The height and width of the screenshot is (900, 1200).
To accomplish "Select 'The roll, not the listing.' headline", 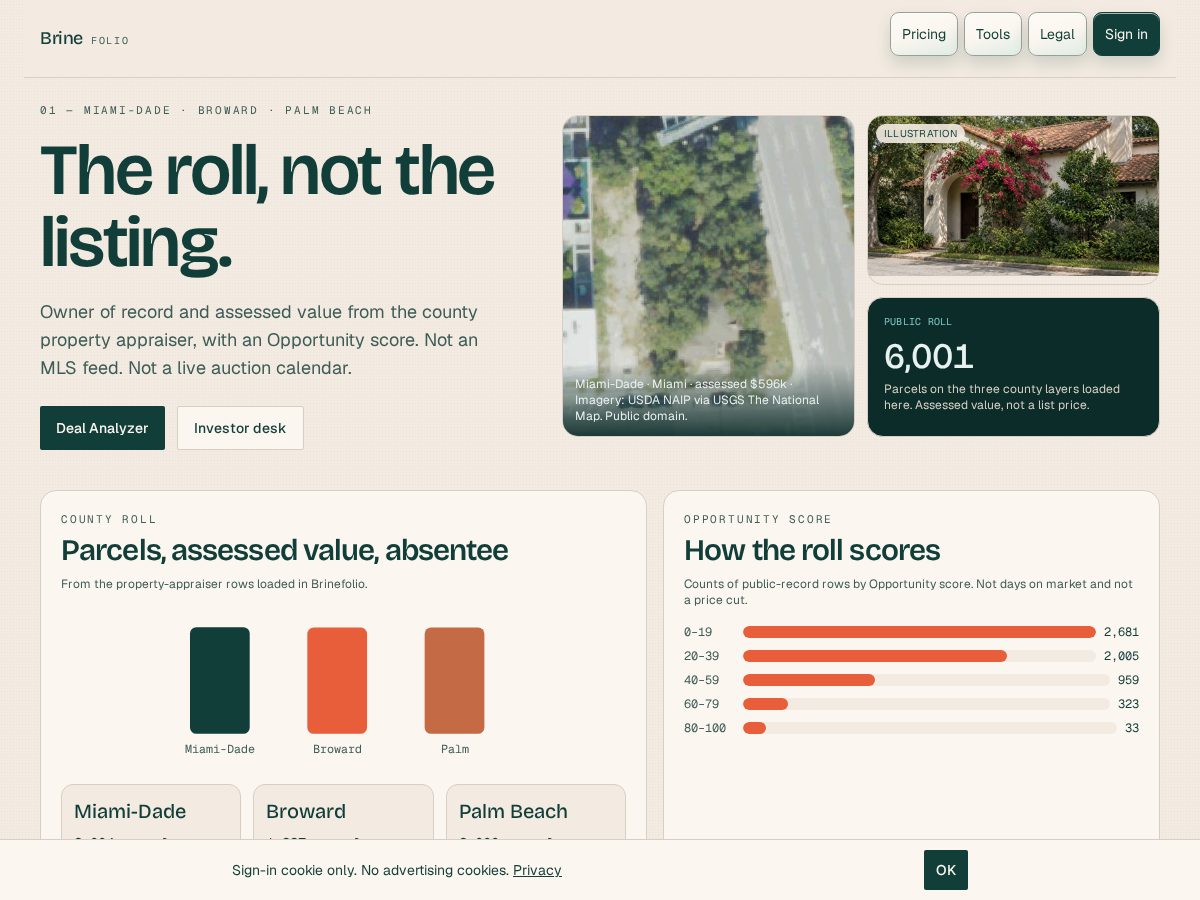I will coord(267,206).
